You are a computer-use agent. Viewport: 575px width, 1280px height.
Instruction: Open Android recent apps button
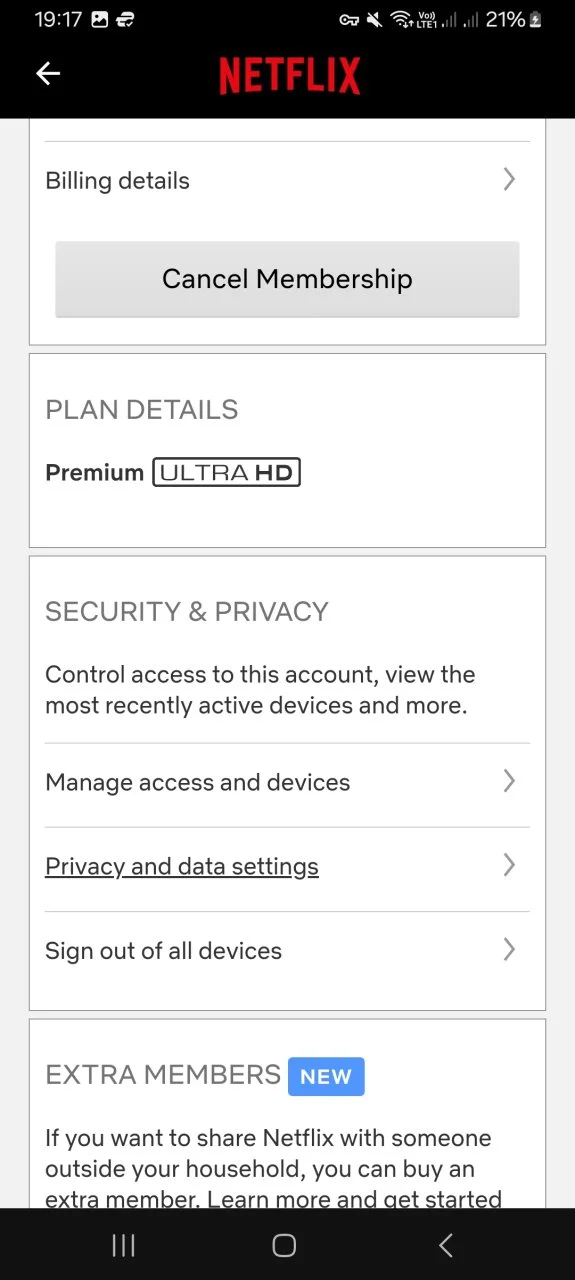tap(123, 1245)
